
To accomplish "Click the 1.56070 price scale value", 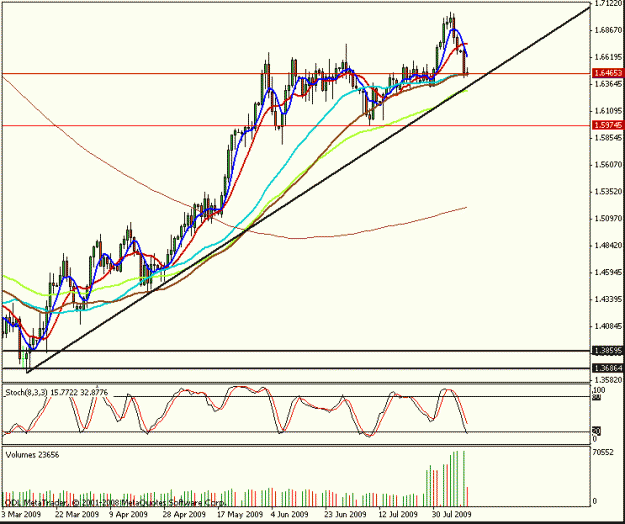I will pos(607,164).
